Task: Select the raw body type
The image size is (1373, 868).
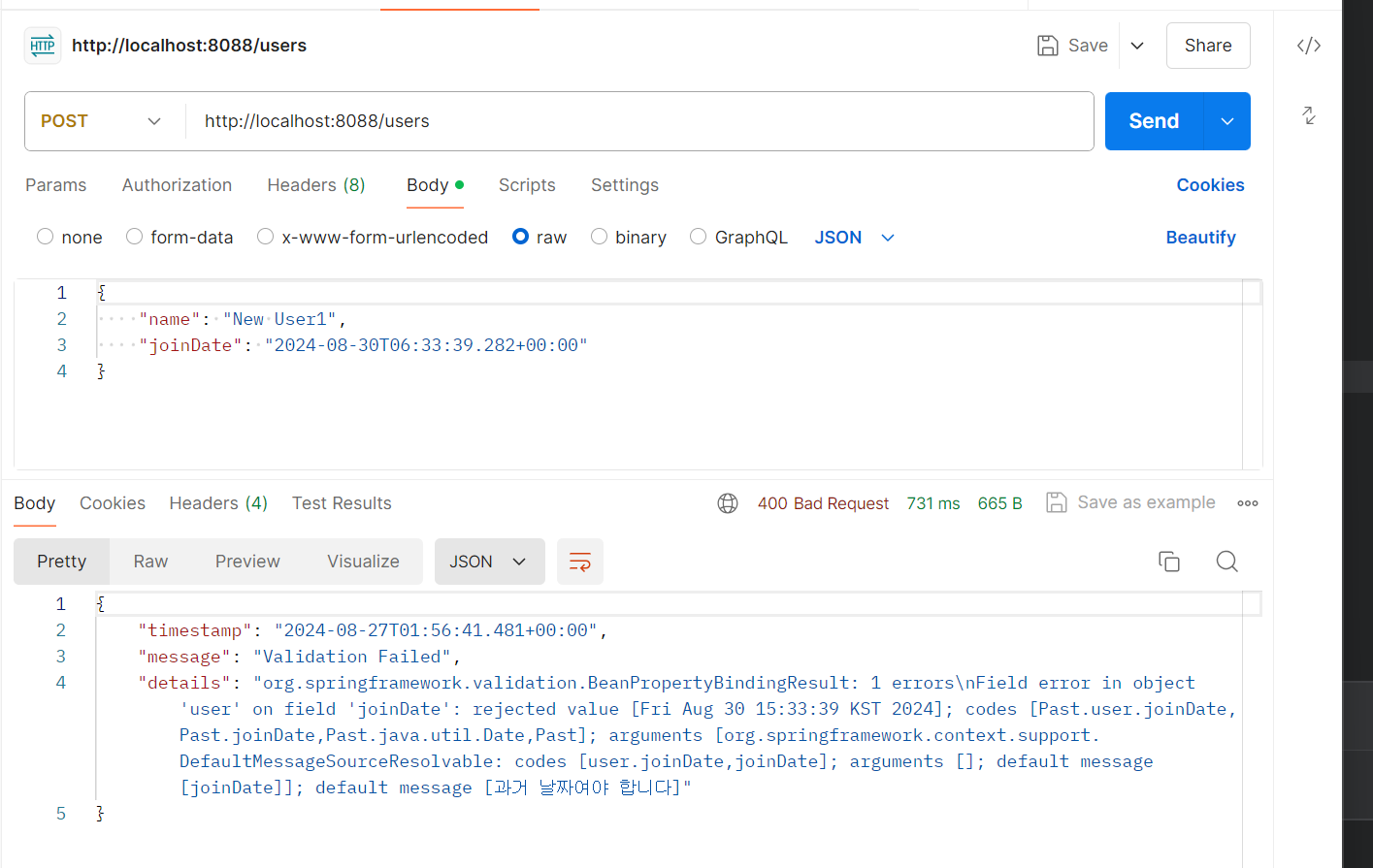Action: click(520, 237)
